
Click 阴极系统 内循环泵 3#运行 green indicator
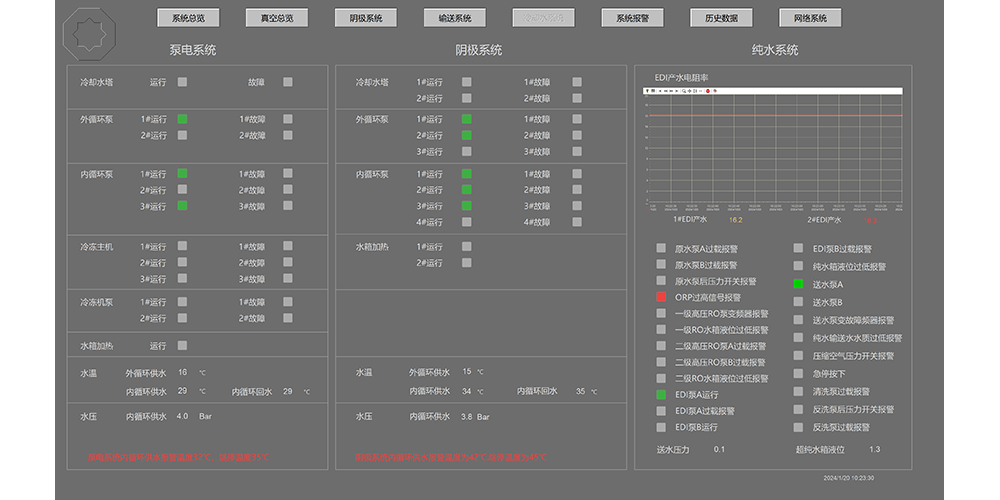(467, 206)
